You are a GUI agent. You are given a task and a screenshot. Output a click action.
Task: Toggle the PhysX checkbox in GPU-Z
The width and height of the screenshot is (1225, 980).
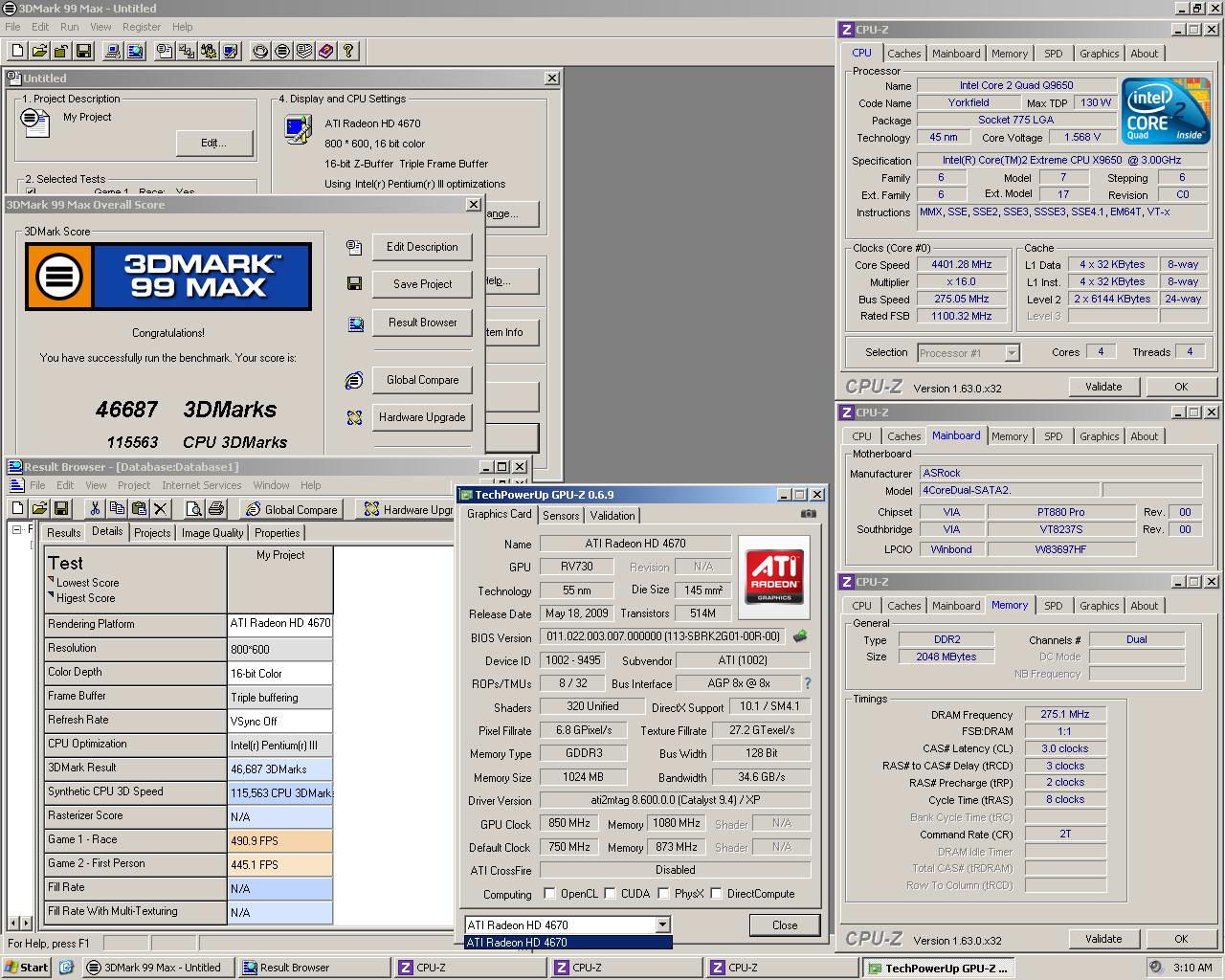[663, 894]
